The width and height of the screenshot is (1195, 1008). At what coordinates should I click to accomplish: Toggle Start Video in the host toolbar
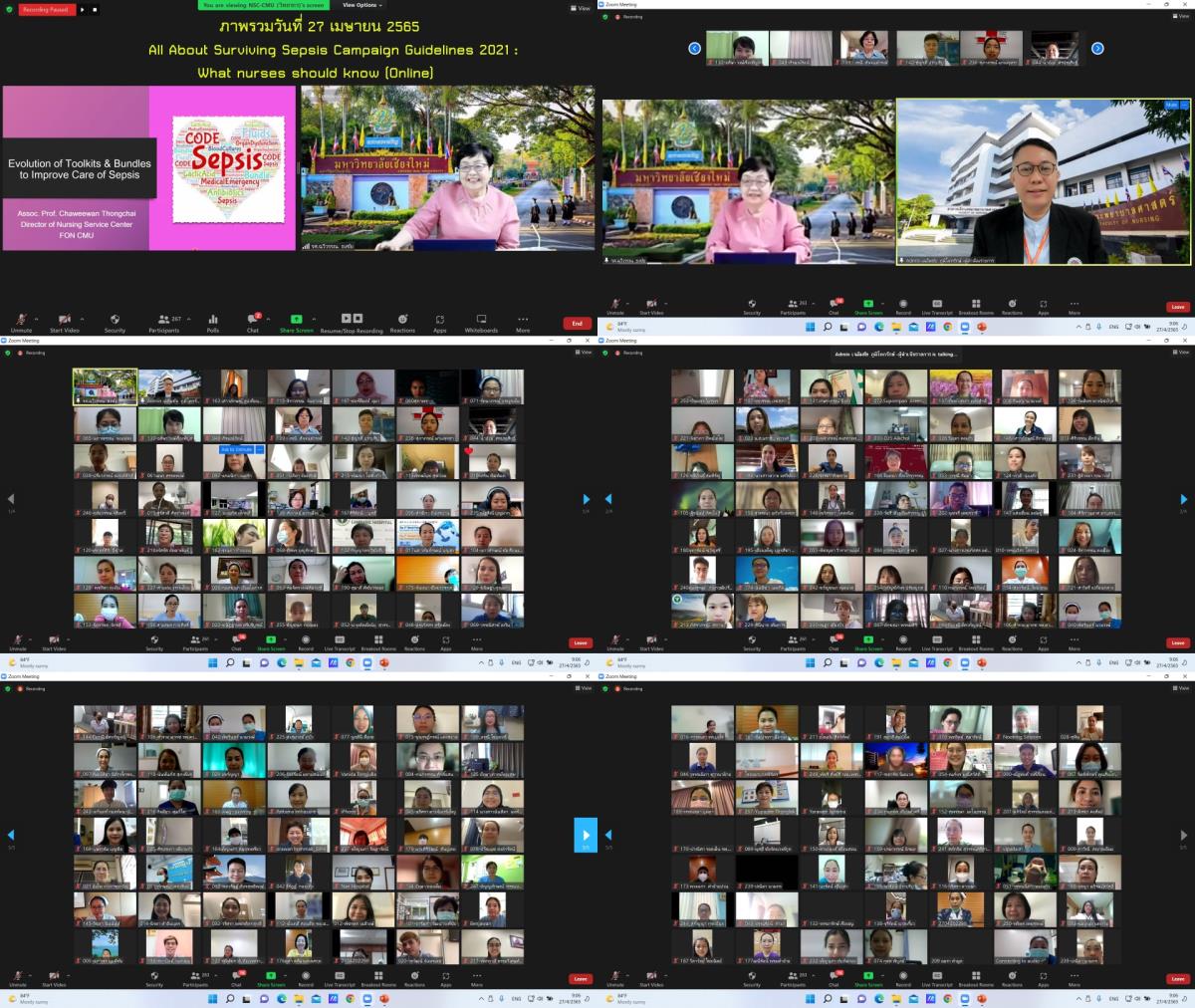pyautogui.click(x=64, y=322)
